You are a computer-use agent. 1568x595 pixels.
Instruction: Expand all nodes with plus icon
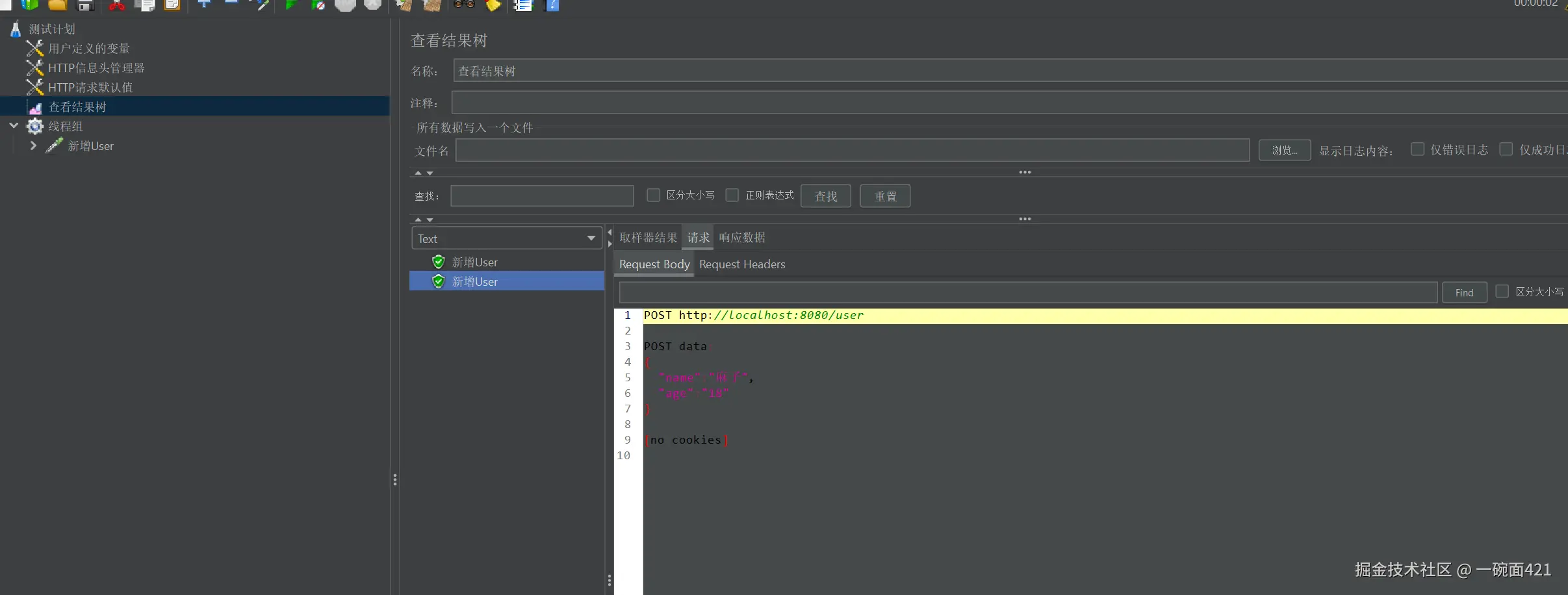204,4
